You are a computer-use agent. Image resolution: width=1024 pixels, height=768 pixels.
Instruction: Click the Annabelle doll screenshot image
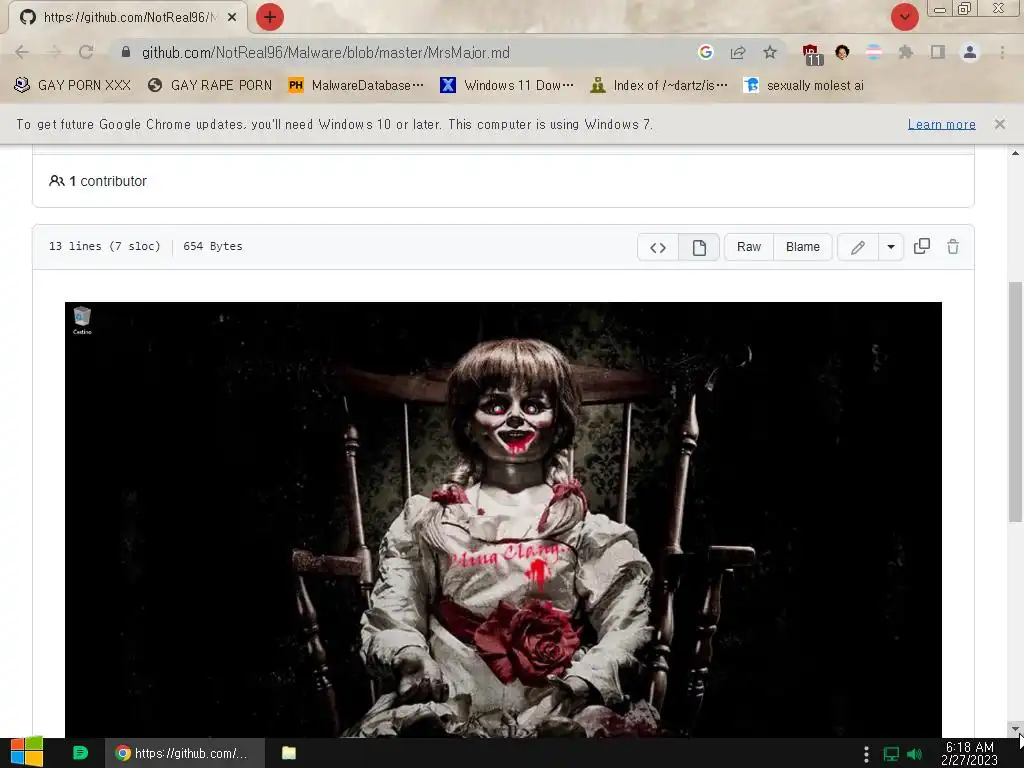pyautogui.click(x=503, y=520)
